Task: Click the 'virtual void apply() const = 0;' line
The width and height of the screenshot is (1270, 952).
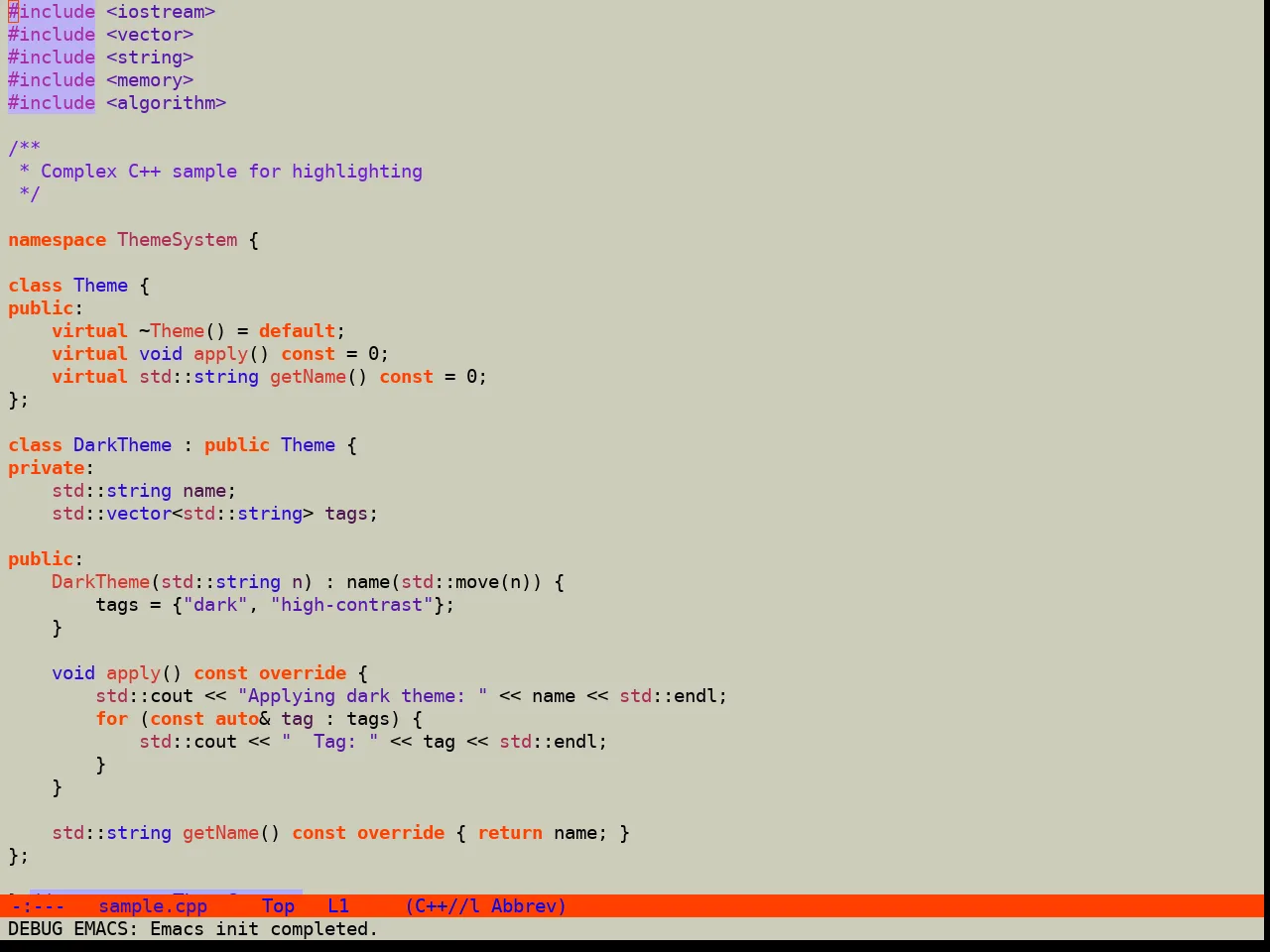Action: (220, 354)
